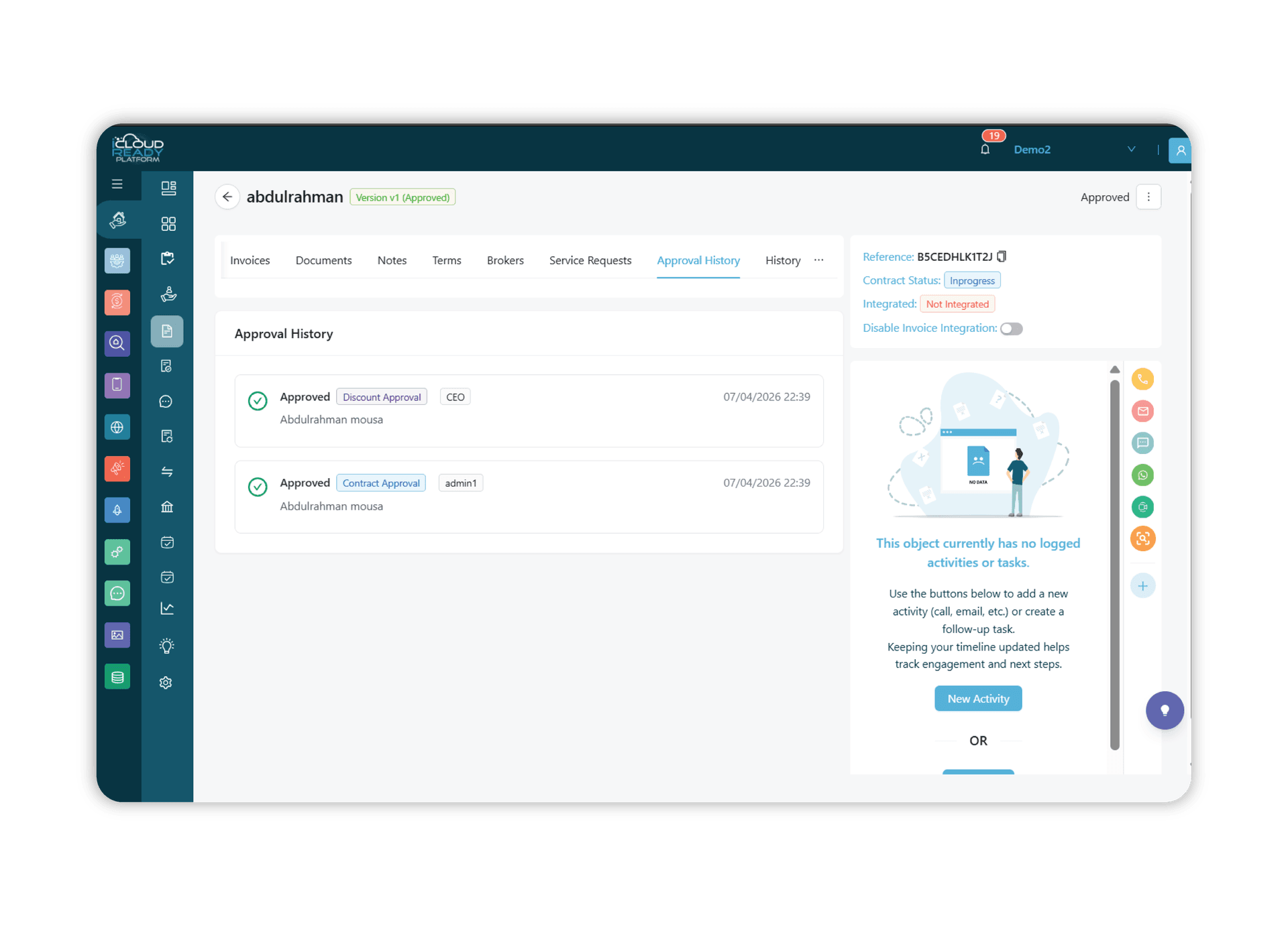The width and height of the screenshot is (1288, 926).
Task: Open the approved document icon below contracts
Action: (167, 366)
